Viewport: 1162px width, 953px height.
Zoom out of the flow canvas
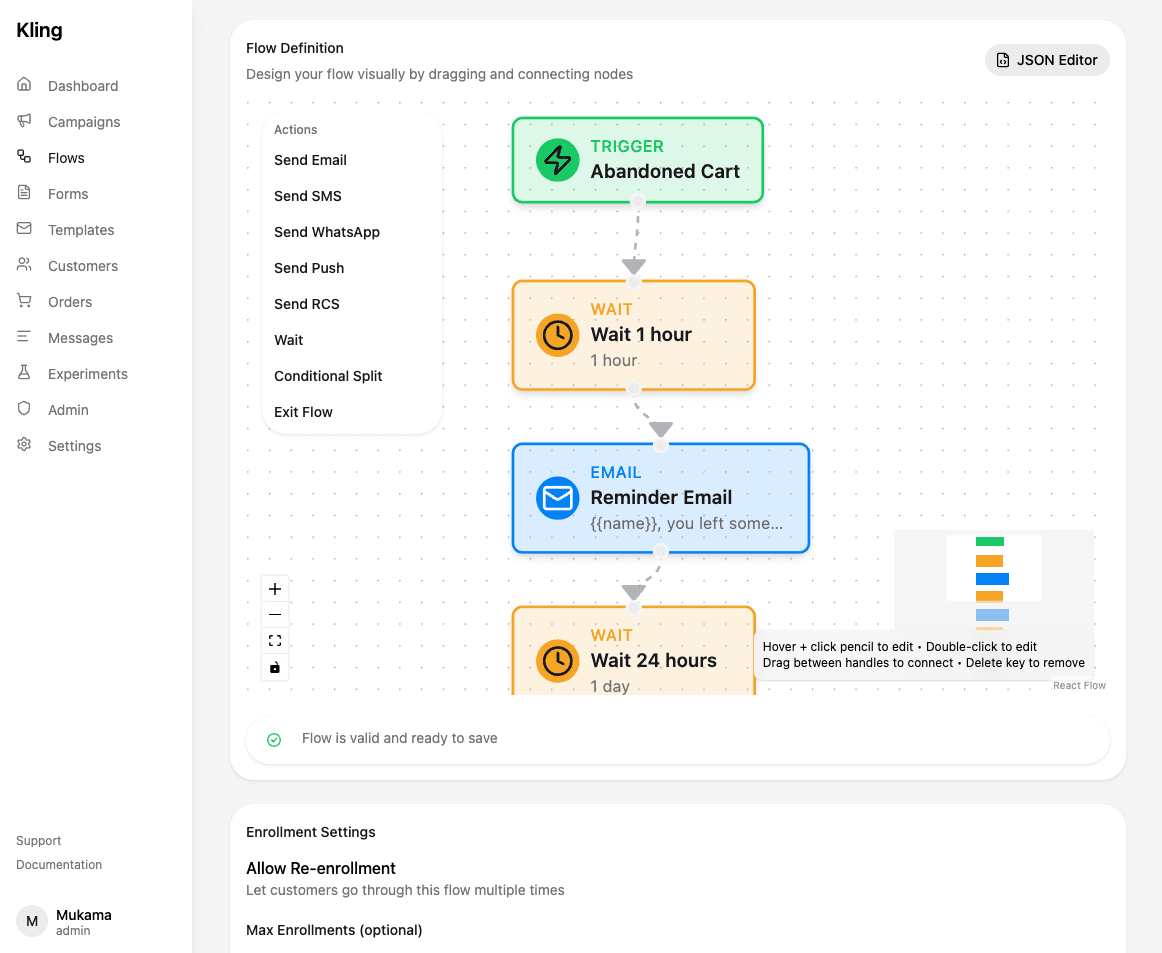click(x=275, y=614)
